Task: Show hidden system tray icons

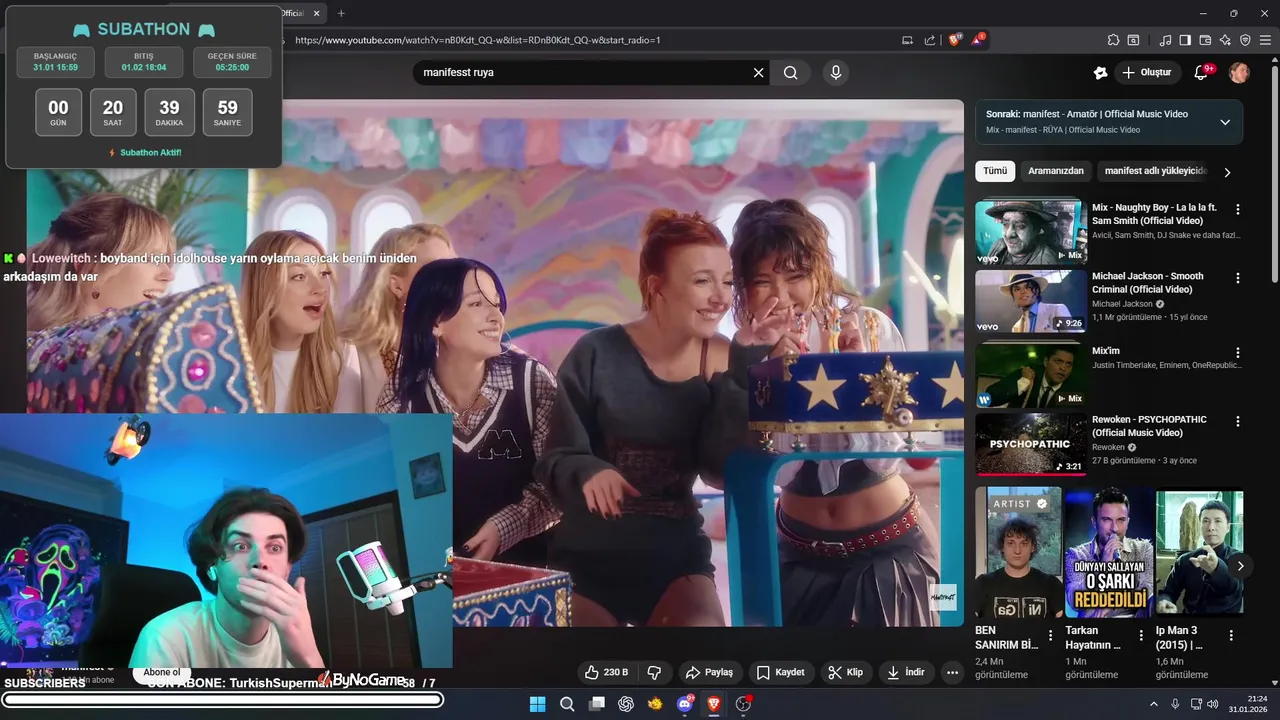Action: (x=1153, y=704)
